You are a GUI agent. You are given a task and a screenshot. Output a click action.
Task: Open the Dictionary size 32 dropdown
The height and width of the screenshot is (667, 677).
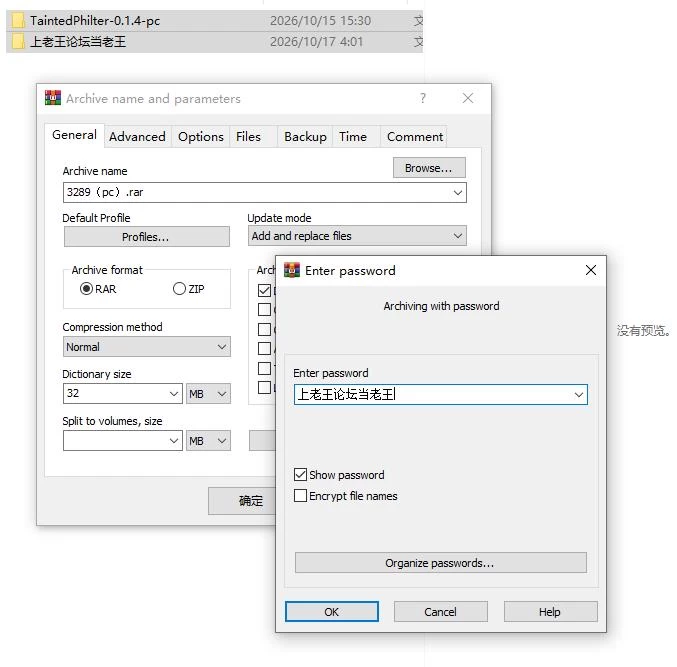pyautogui.click(x=174, y=393)
